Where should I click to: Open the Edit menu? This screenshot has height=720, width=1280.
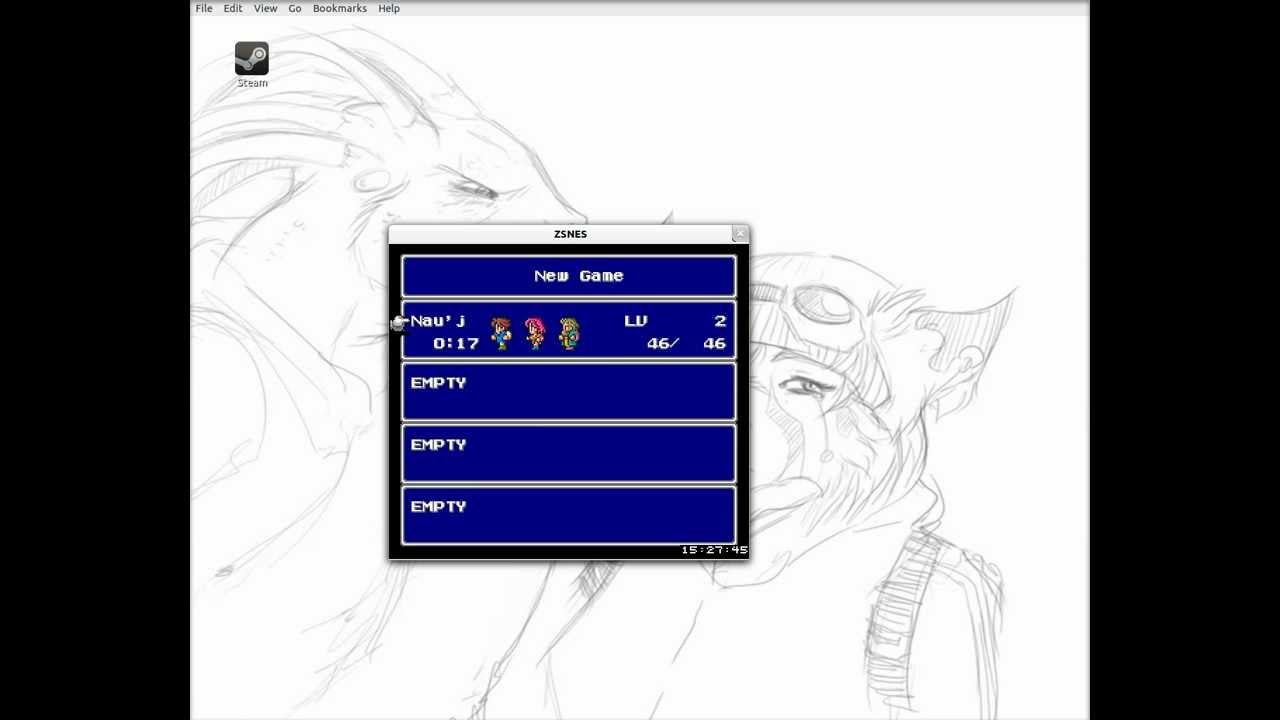click(x=233, y=8)
